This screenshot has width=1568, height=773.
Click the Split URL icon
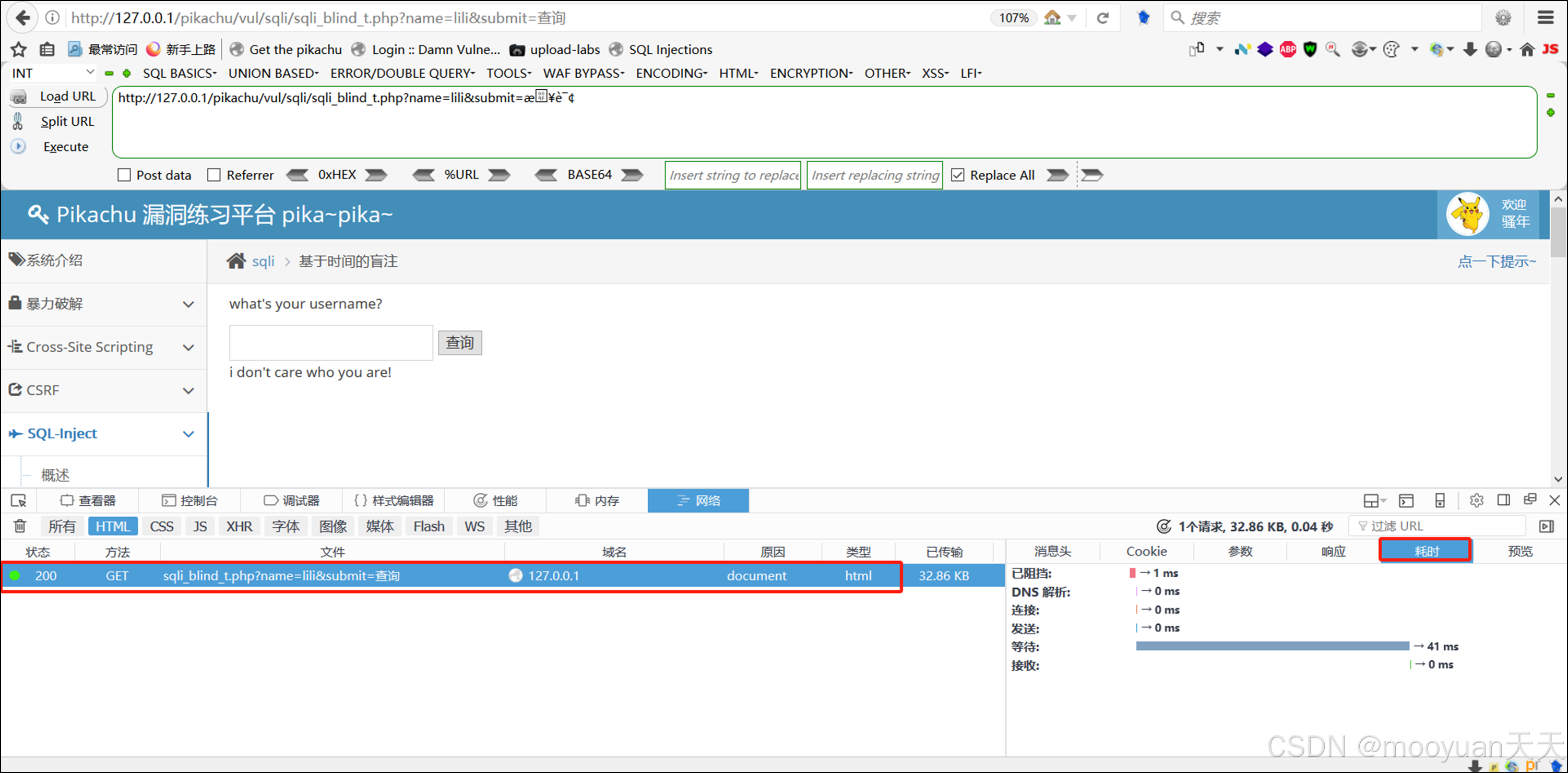[x=18, y=121]
